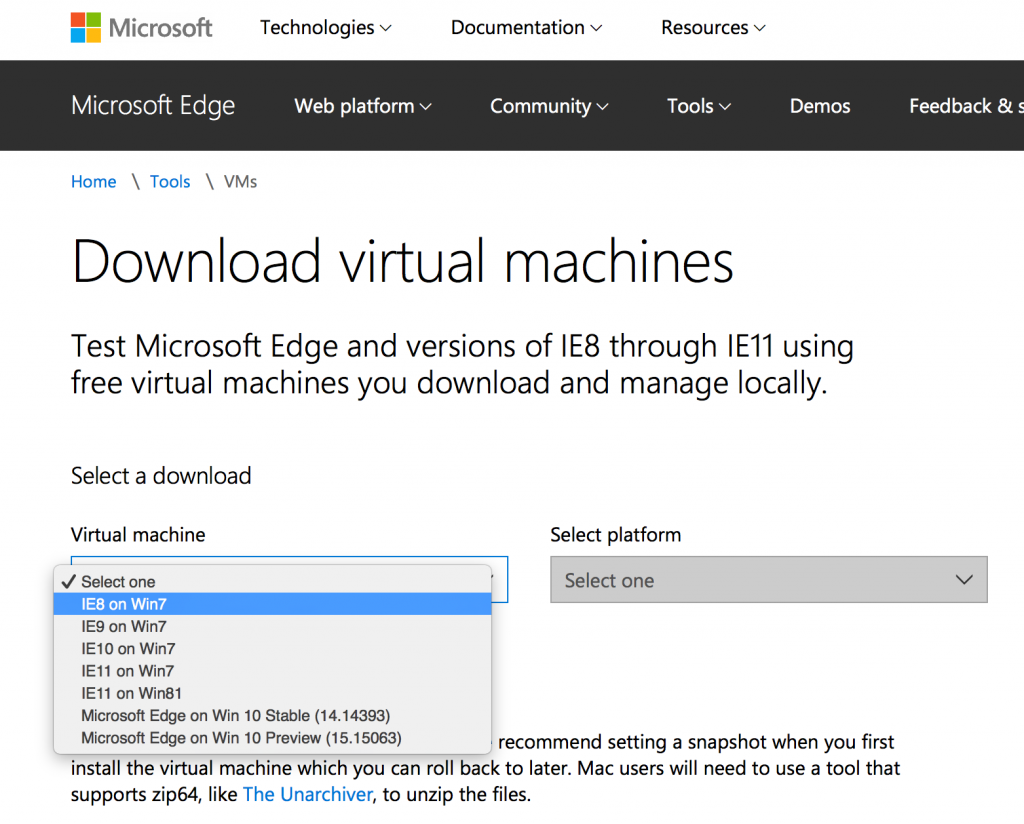Open The Unarchiver link

tap(308, 794)
